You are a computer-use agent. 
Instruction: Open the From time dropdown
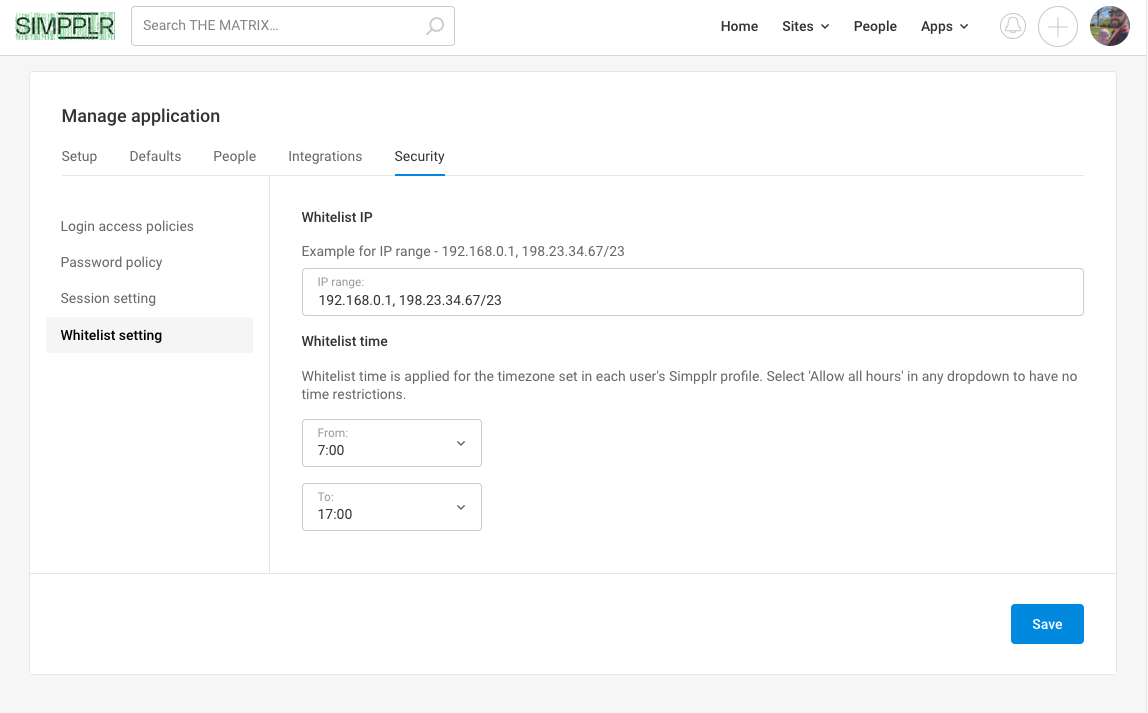[391, 443]
